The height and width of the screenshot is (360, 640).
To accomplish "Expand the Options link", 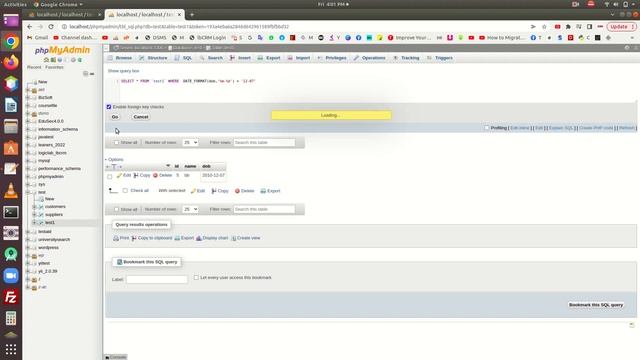I will pos(116,160).
